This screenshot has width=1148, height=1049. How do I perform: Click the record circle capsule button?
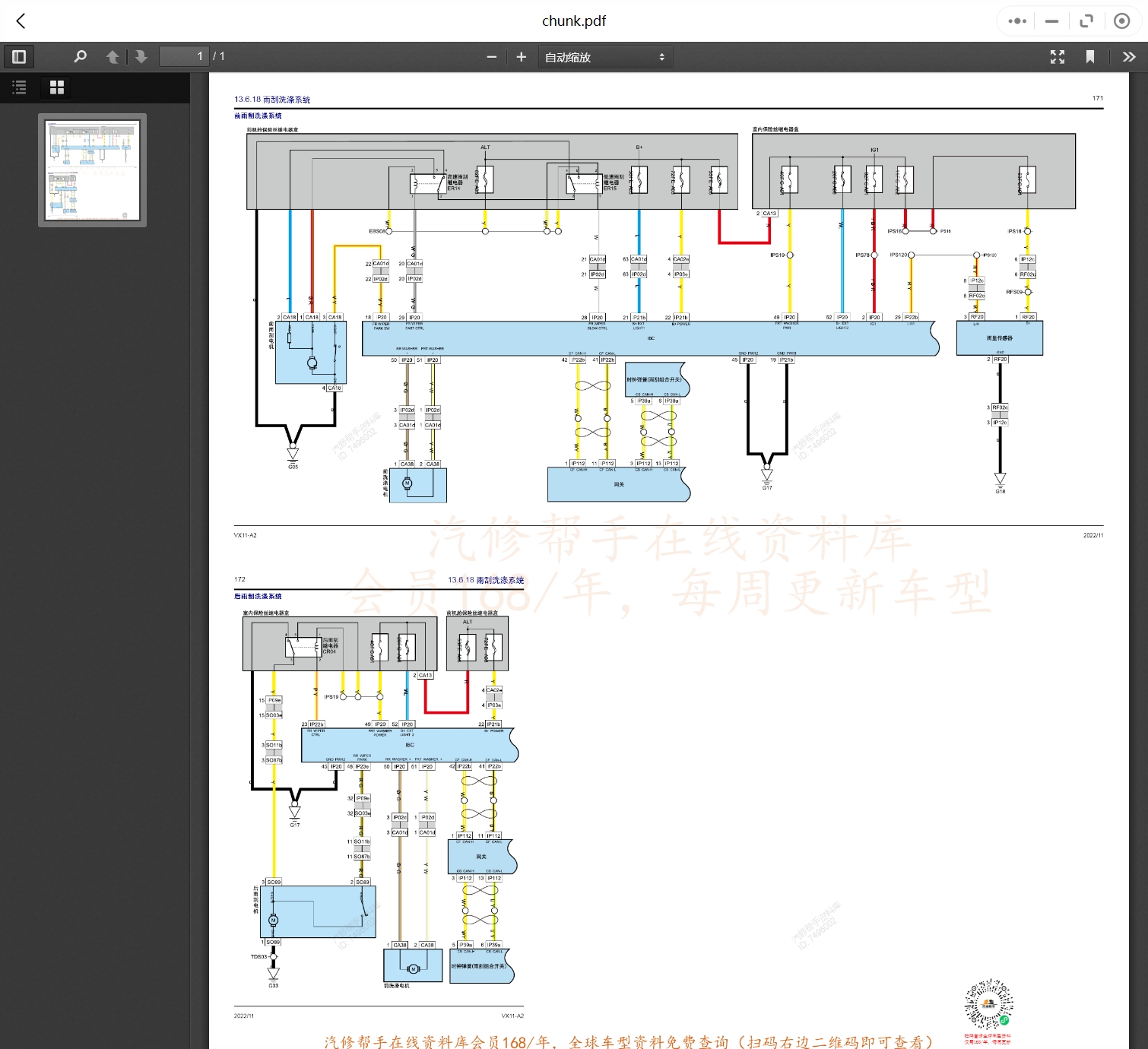click(x=1121, y=21)
